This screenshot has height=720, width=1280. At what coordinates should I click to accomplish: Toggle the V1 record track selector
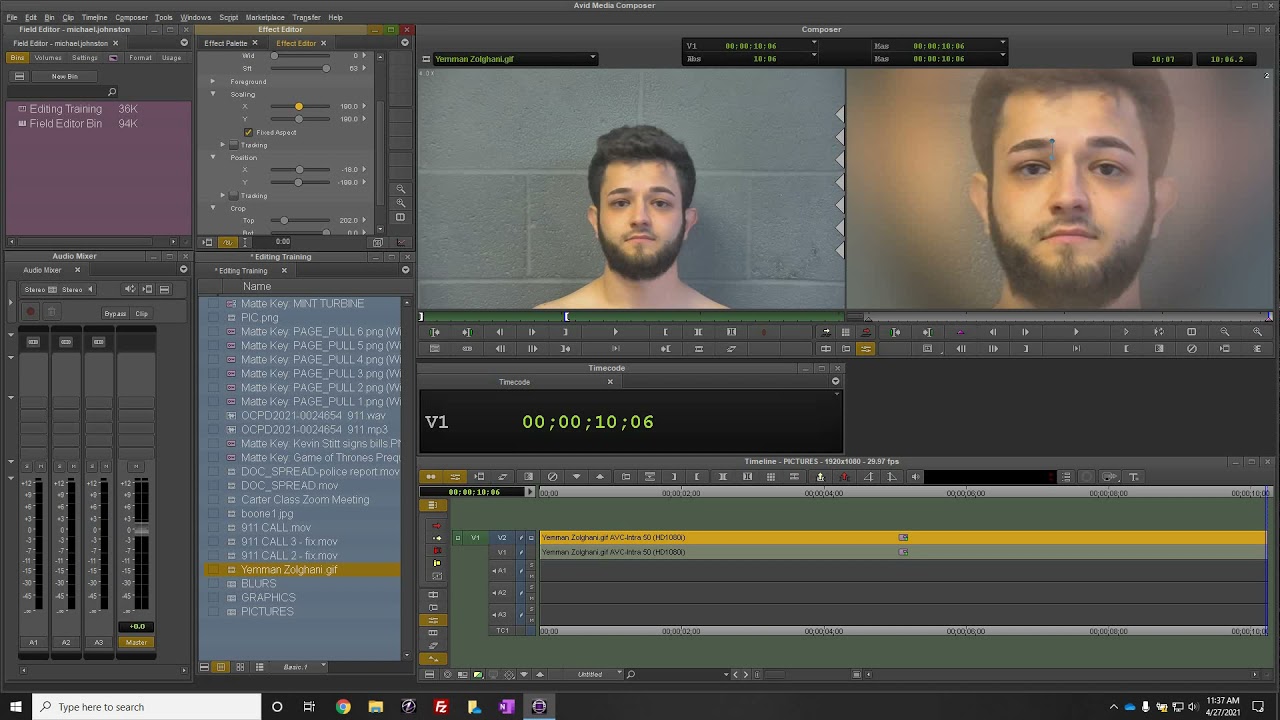click(502, 552)
